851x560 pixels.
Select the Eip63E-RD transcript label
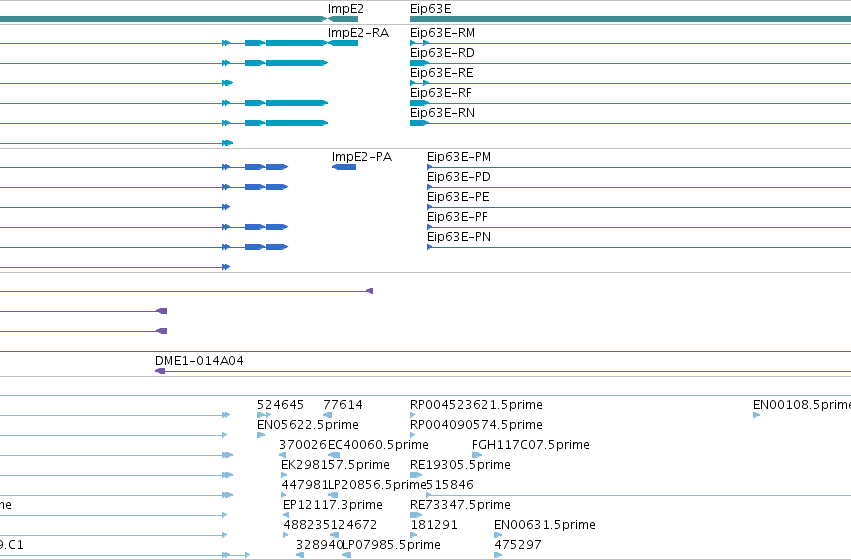tap(442, 53)
